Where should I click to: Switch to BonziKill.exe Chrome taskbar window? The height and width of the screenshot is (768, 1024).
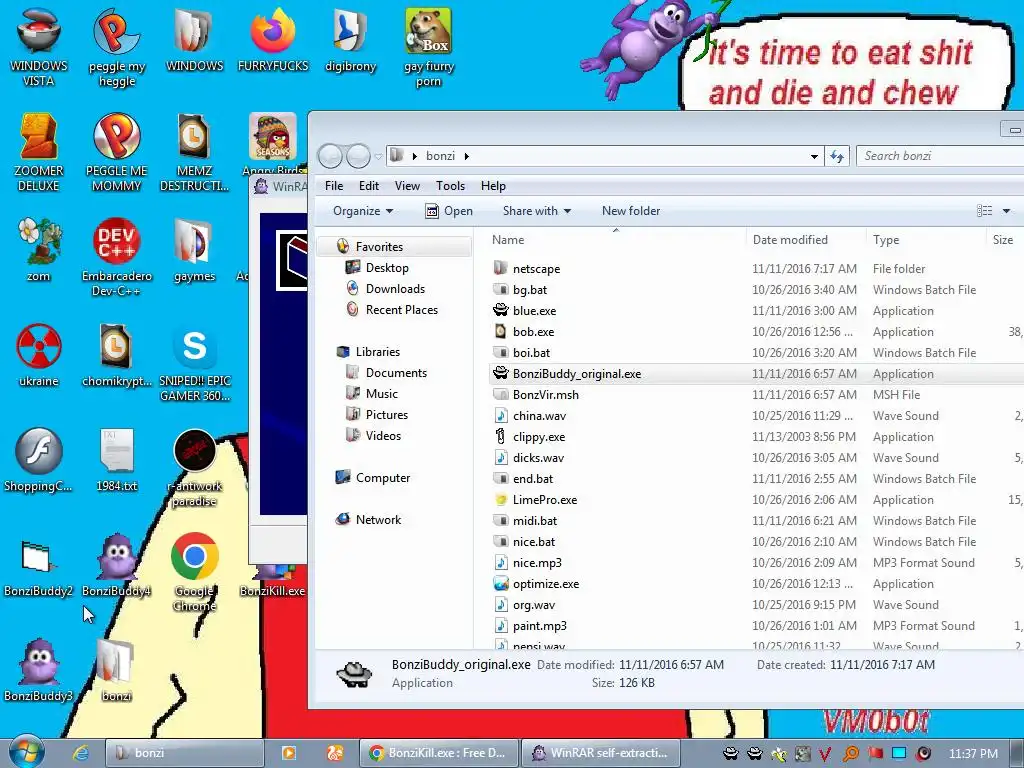click(439, 753)
